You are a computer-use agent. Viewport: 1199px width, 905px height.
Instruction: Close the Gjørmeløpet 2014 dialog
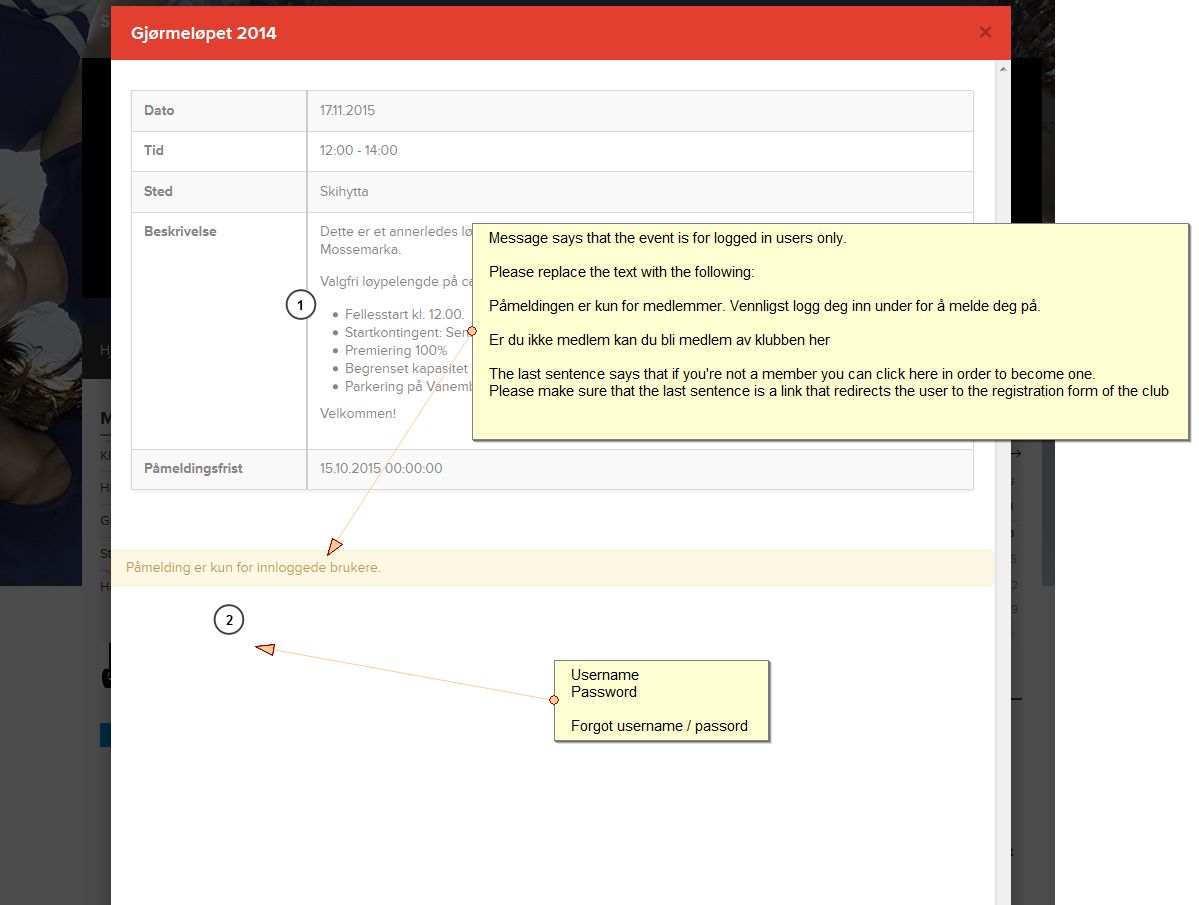(x=985, y=32)
